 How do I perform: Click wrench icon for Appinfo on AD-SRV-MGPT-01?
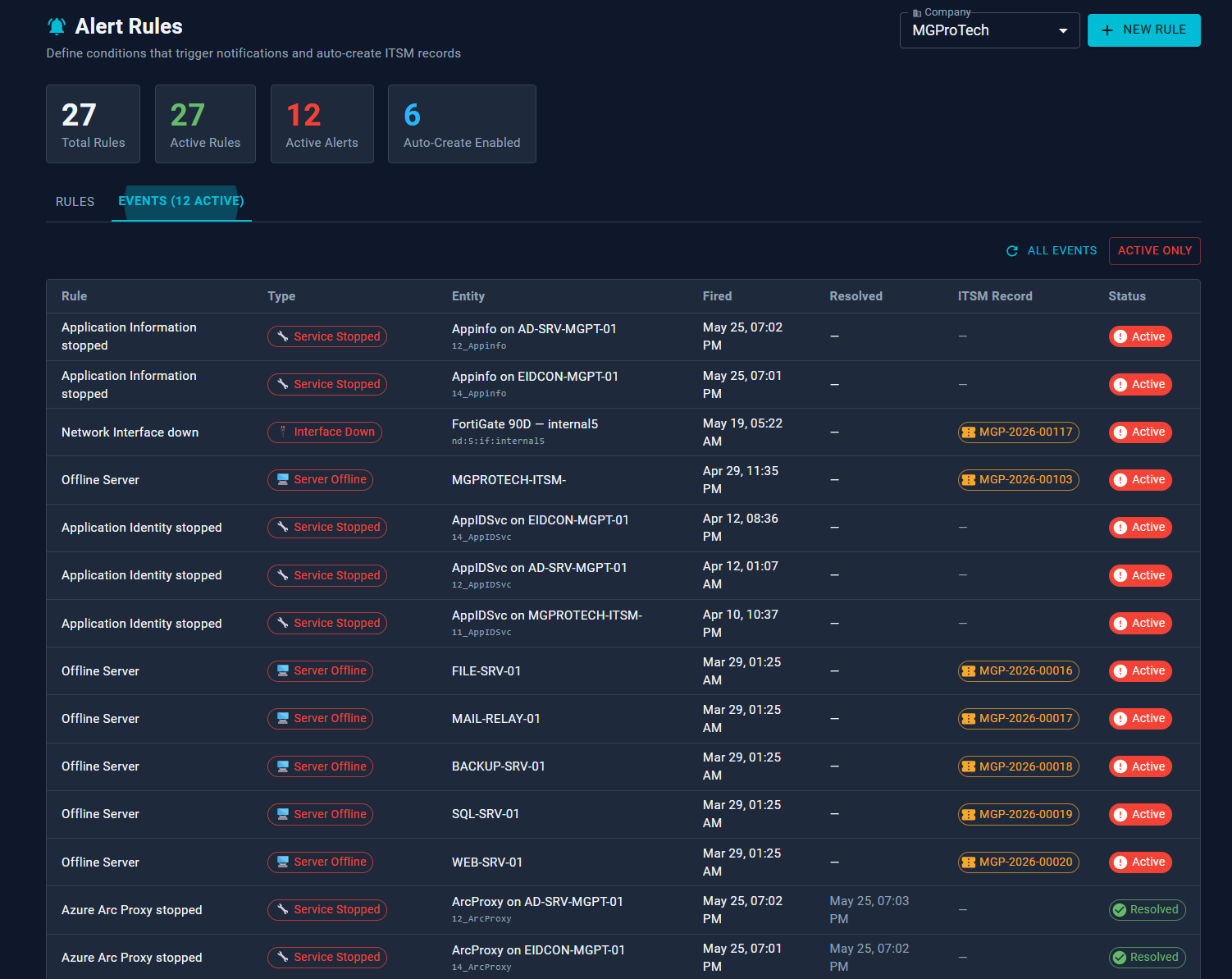[282, 336]
